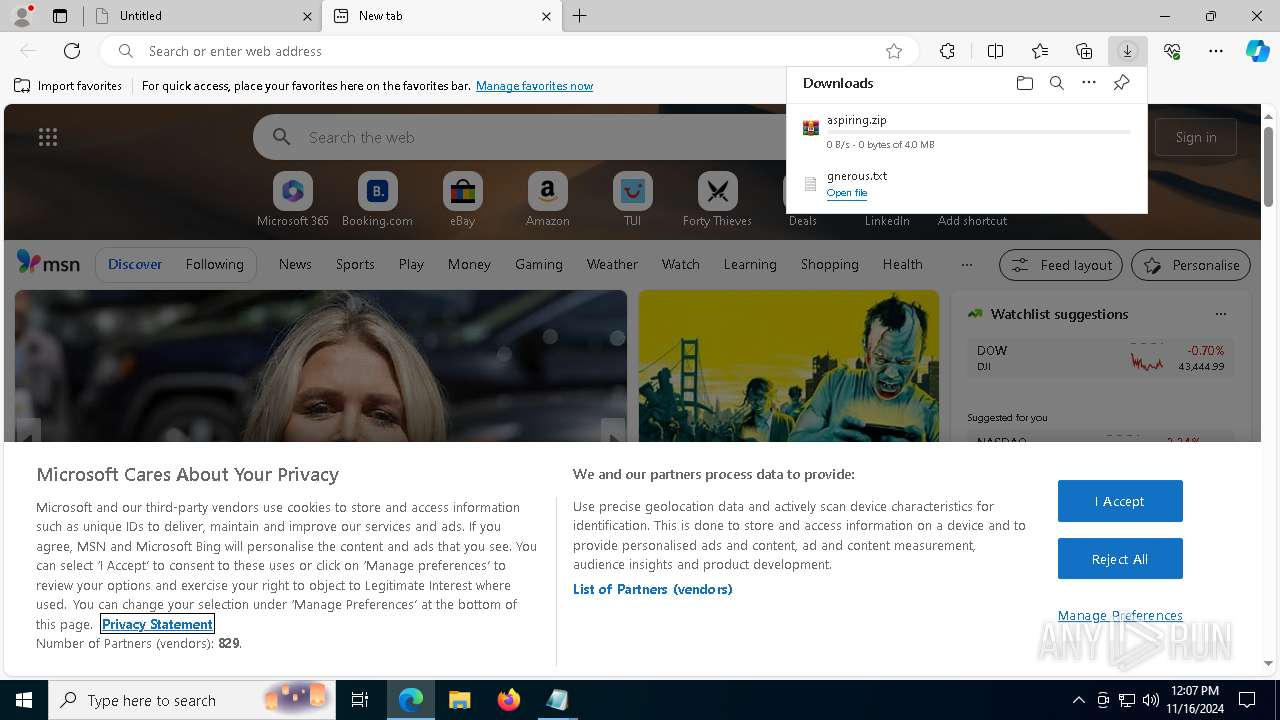The height and width of the screenshot is (720, 1280).
Task: Click Reject All button
Action: tap(1120, 559)
